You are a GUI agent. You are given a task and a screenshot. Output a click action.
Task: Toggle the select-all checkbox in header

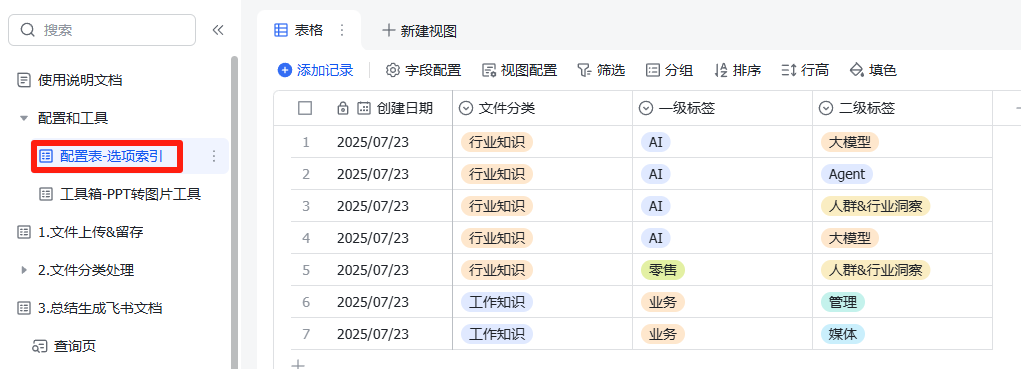point(305,108)
